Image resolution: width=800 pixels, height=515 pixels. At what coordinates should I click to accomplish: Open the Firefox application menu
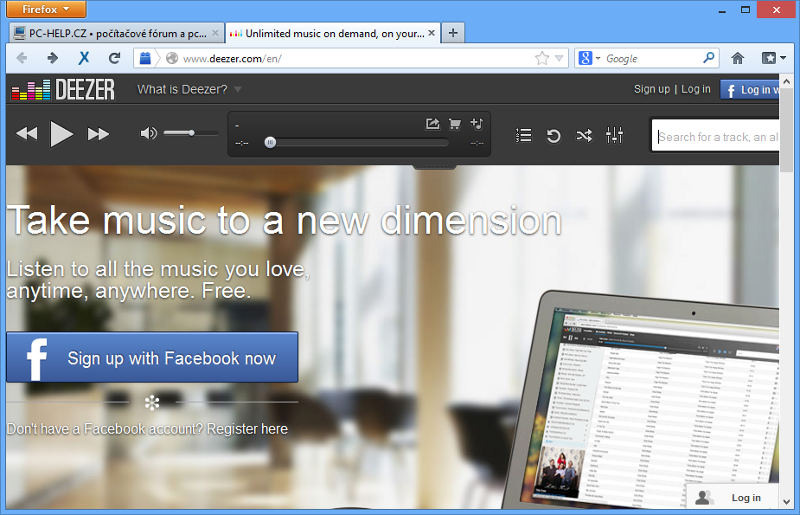pyautogui.click(x=47, y=9)
